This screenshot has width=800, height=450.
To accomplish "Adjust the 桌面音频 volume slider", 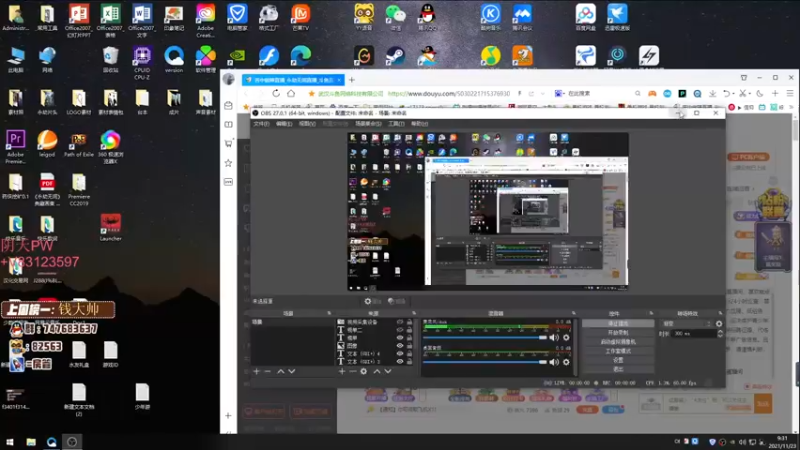I will (x=485, y=362).
